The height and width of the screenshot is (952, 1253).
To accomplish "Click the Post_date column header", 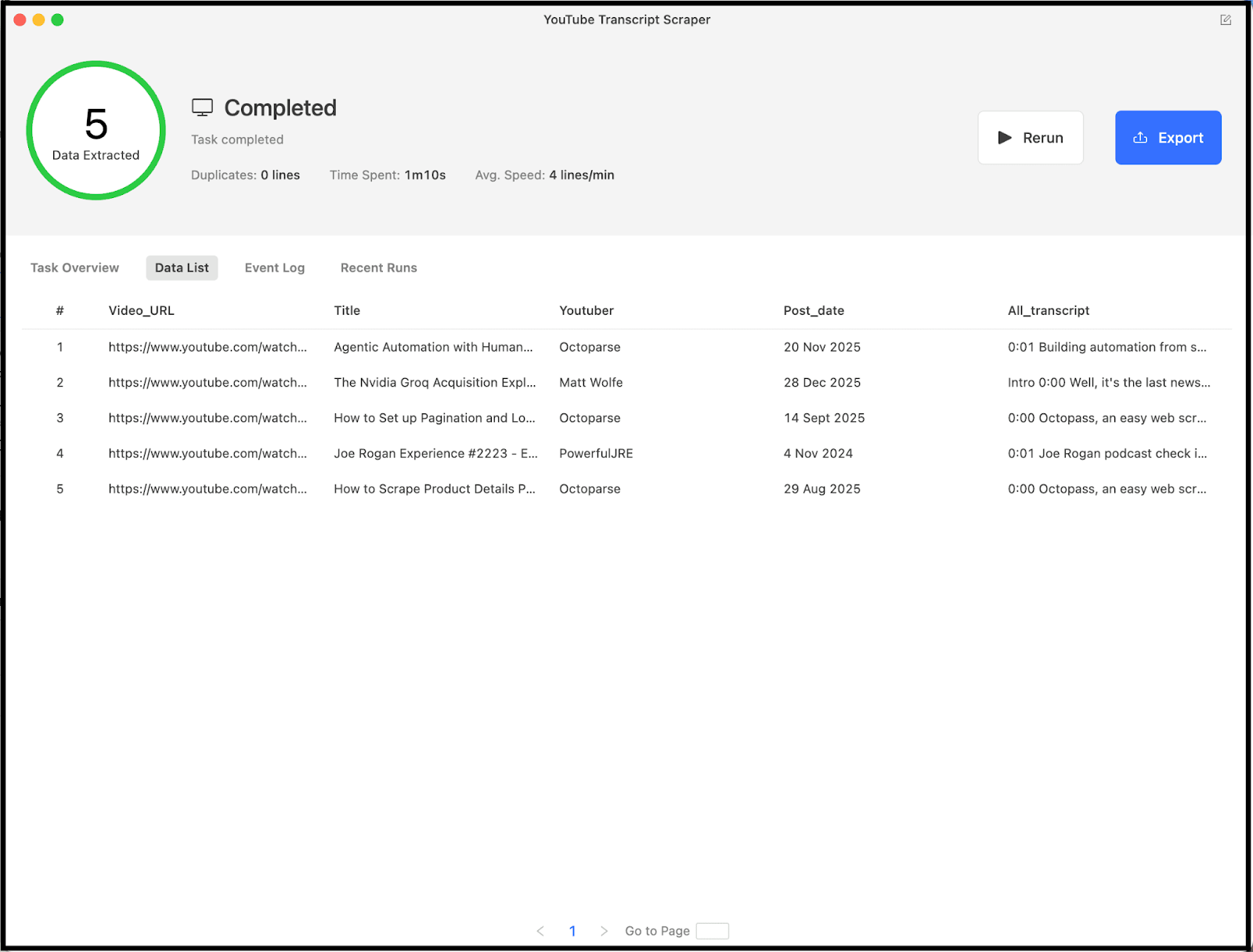I will pos(814,310).
